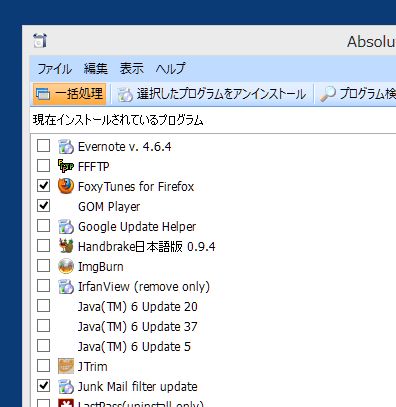Click the ImgBurn disc icon
This screenshot has width=396, height=407.
[66, 266]
